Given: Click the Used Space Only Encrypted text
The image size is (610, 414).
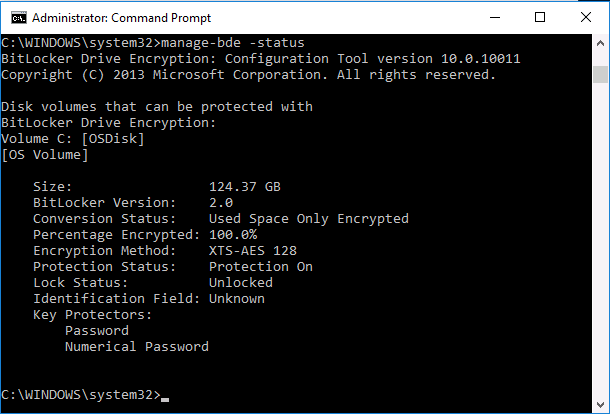Looking at the screenshot, I should click(x=309, y=219).
